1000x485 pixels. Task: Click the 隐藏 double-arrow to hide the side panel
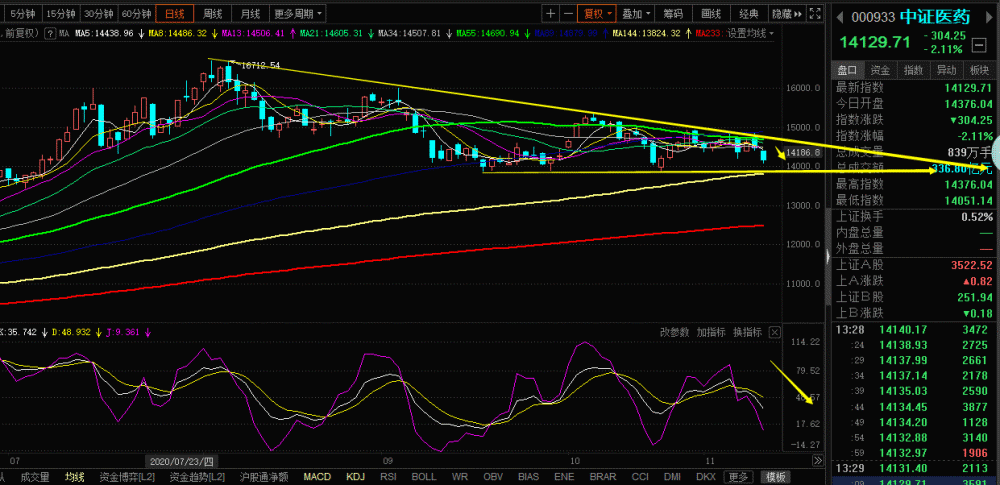tap(786, 13)
